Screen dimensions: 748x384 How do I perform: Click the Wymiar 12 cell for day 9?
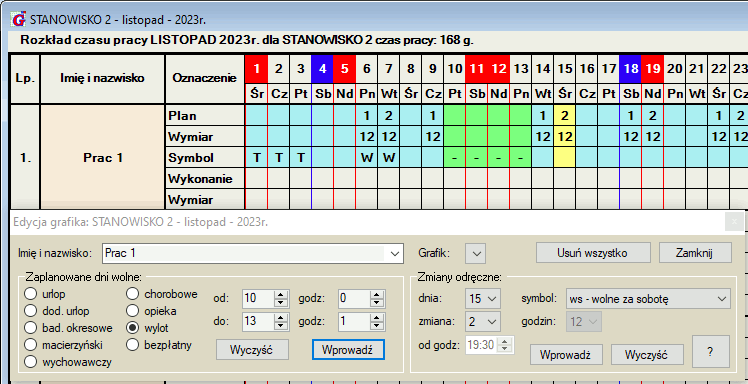[x=433, y=136]
